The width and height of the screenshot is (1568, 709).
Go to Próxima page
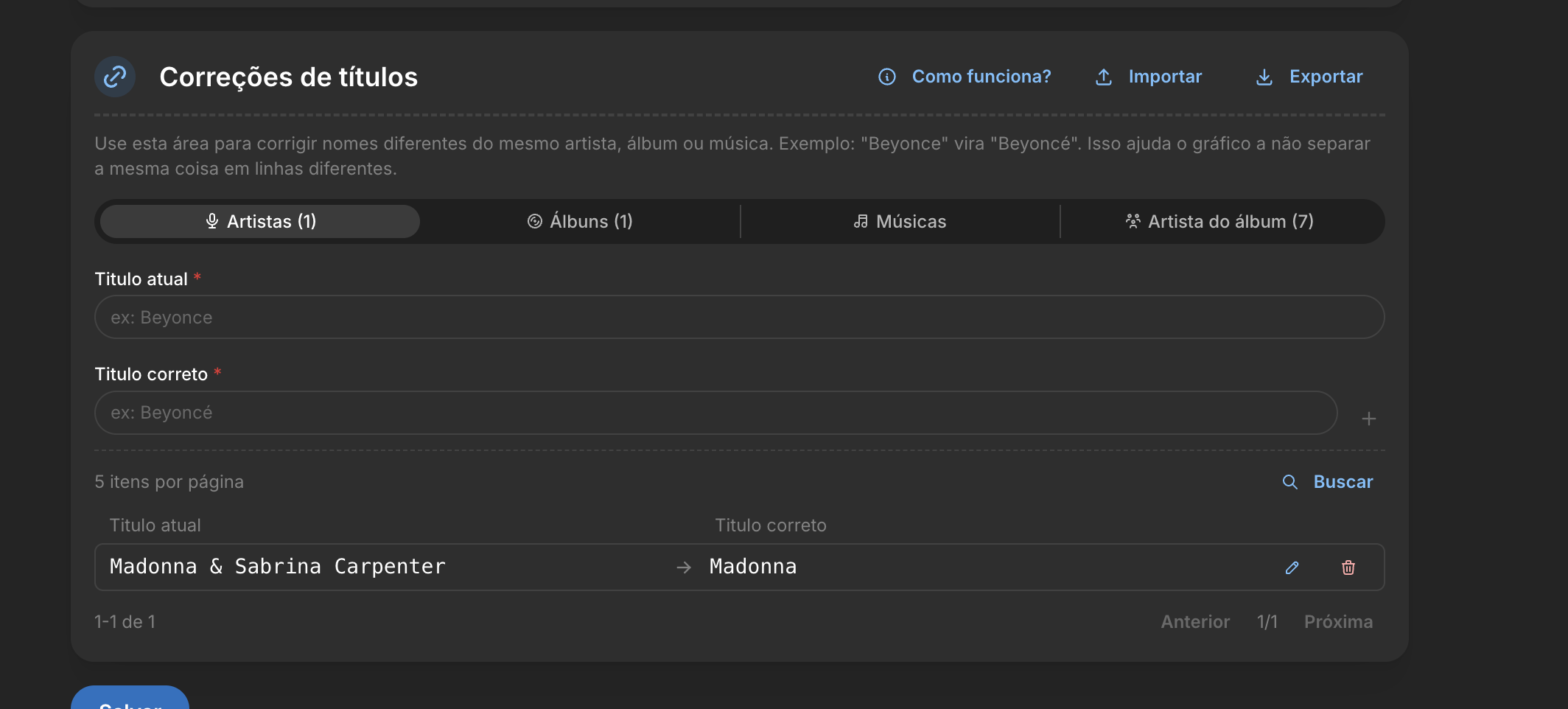point(1338,622)
